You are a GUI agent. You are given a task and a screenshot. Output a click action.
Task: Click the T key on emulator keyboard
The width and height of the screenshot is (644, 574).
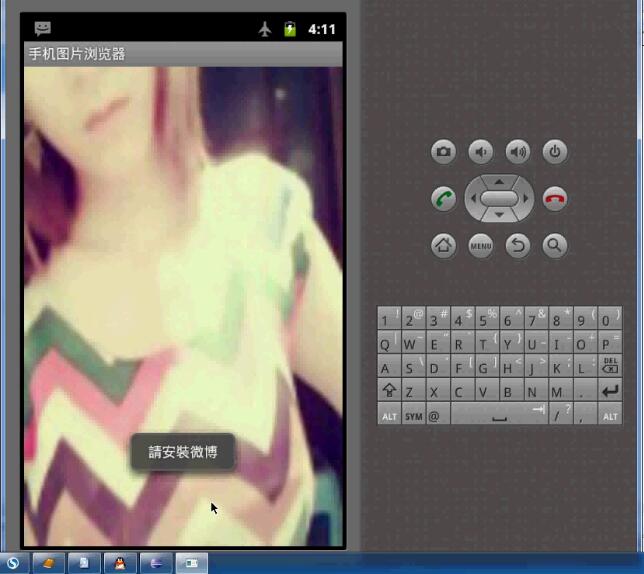pos(487,342)
